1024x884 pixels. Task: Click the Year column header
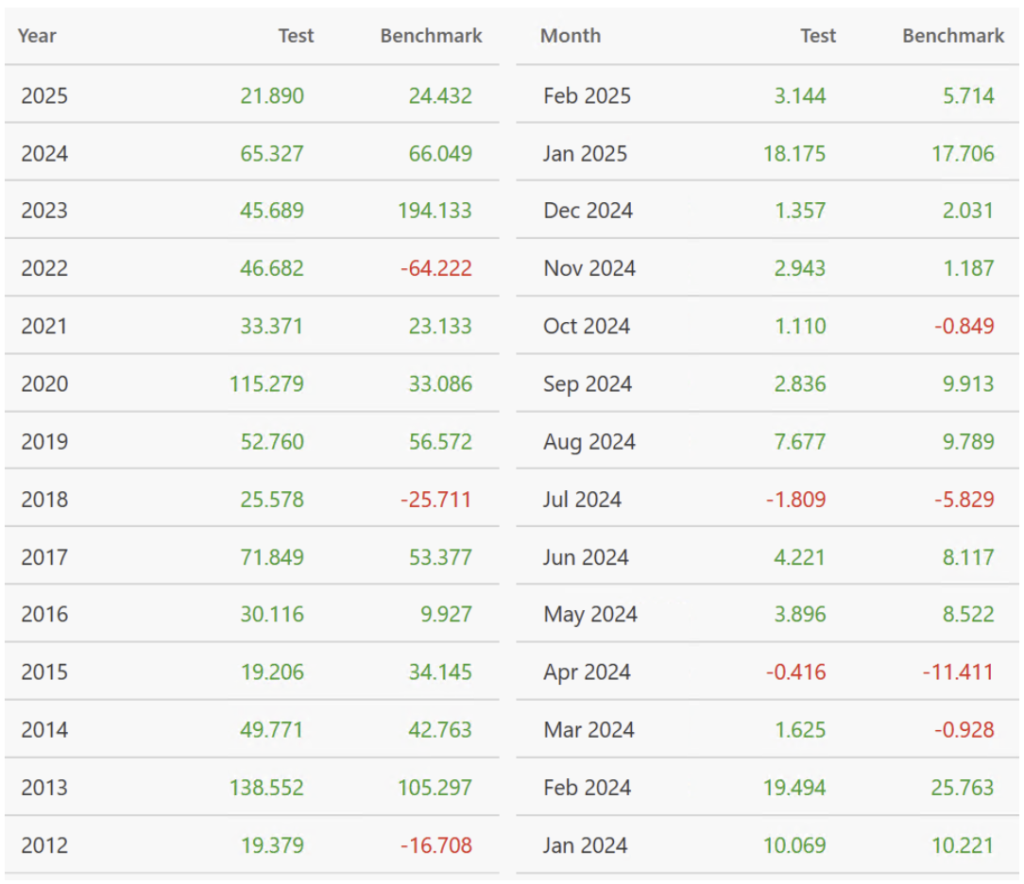point(38,36)
